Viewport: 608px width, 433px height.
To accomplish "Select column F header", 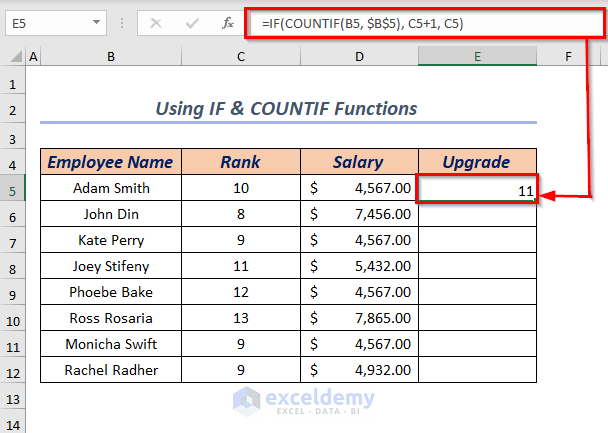I will pos(568,57).
